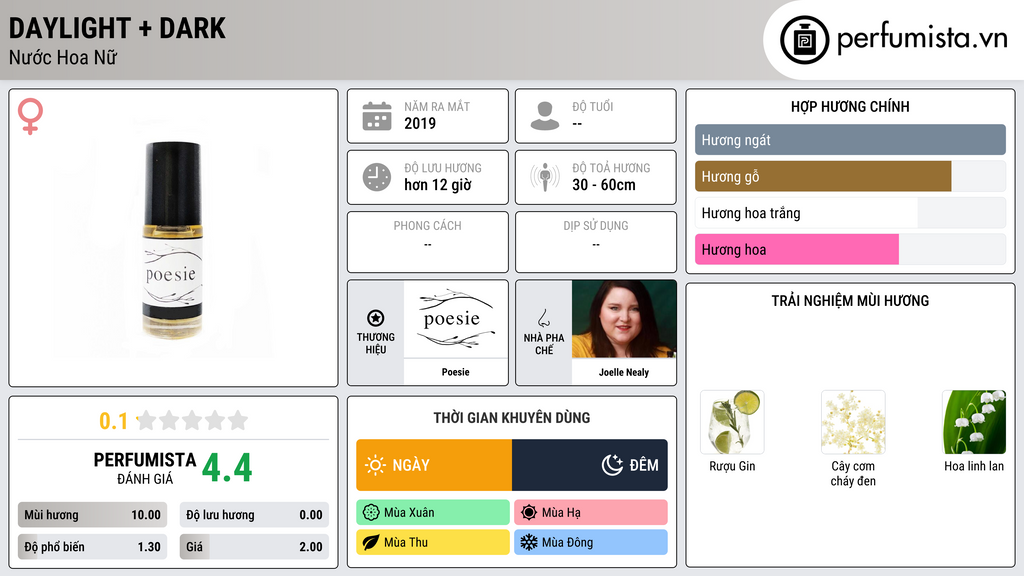Image resolution: width=1024 pixels, height=576 pixels.
Task: Open the Hoa linh lan note image
Action: pyautogui.click(x=974, y=423)
